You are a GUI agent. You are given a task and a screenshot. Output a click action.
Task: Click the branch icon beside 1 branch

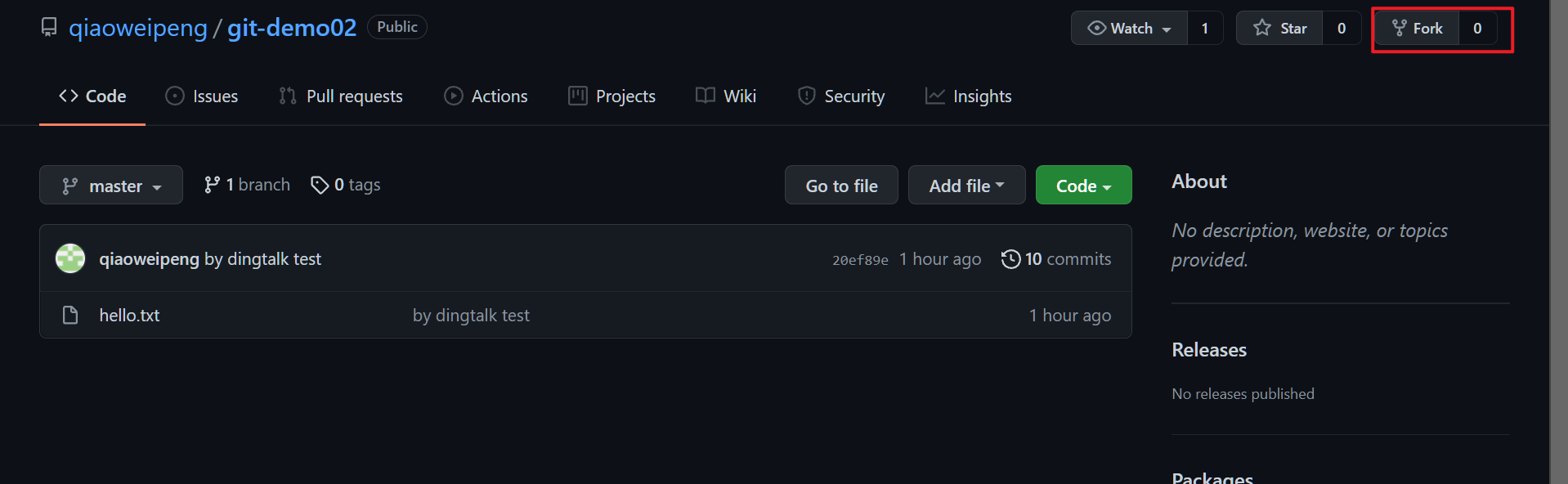212,186
